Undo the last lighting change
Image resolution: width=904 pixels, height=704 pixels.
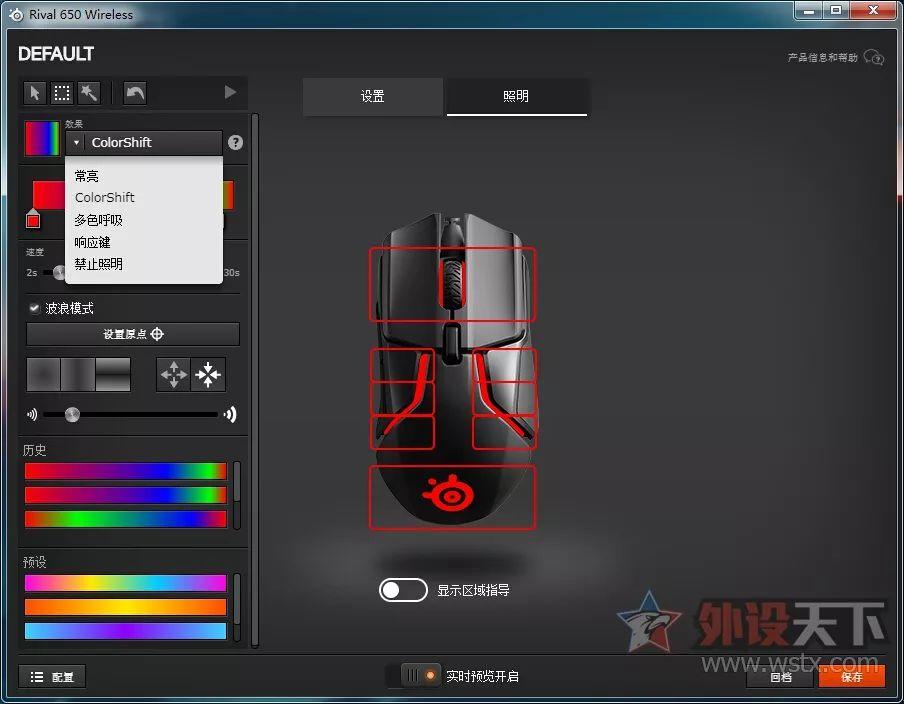[135, 93]
